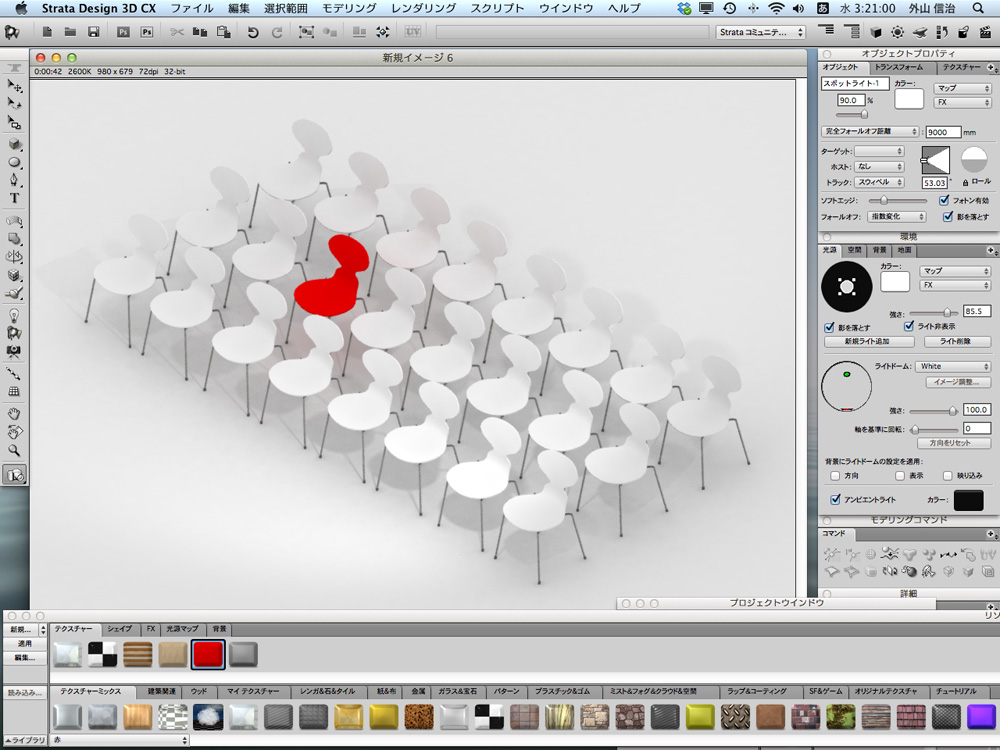Select the light bulb Light tool
1000x750 pixels.
[x=14, y=314]
